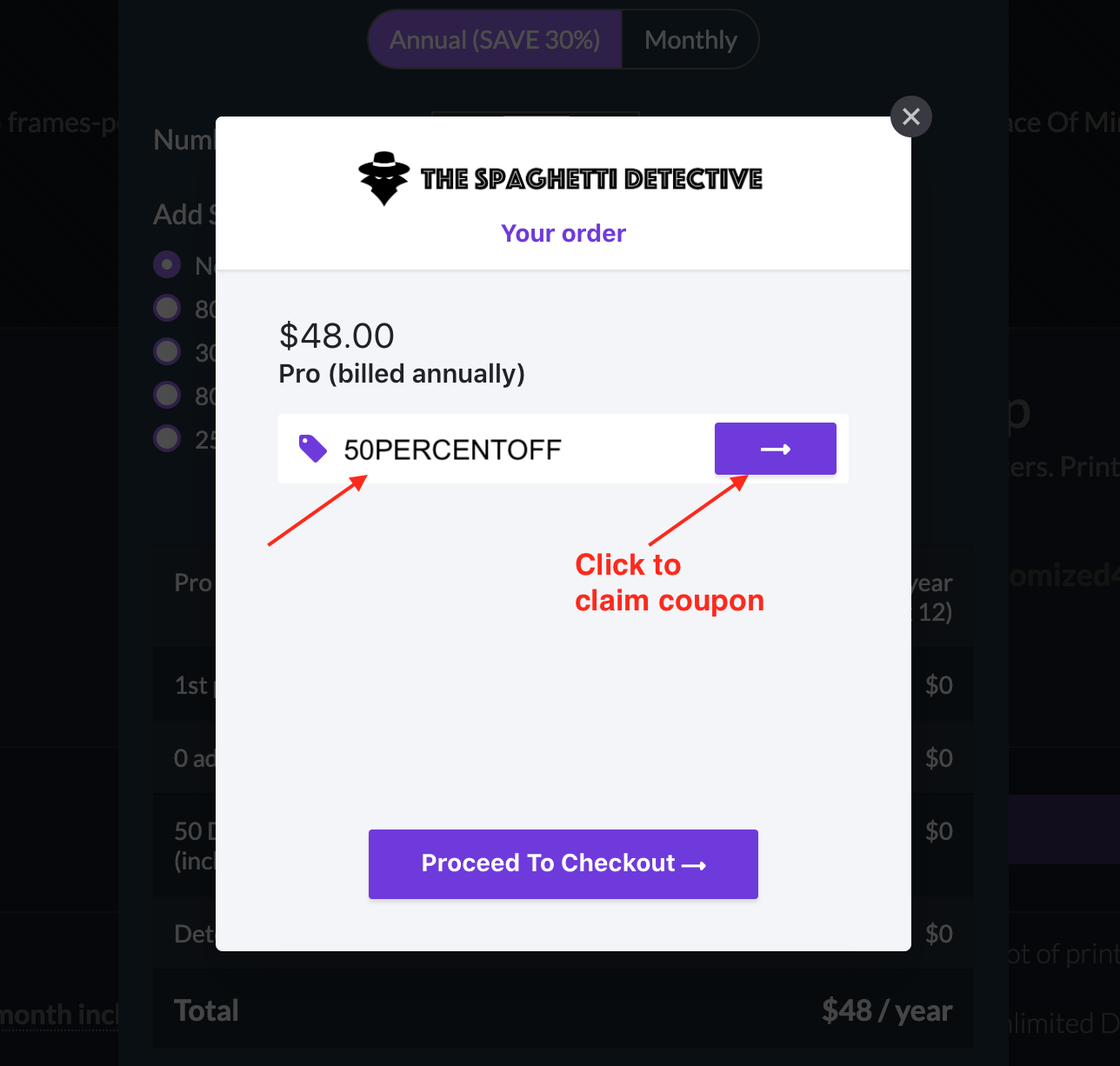Click The Spaghetti Detective title text
1120x1066 pixels.
pos(591,179)
